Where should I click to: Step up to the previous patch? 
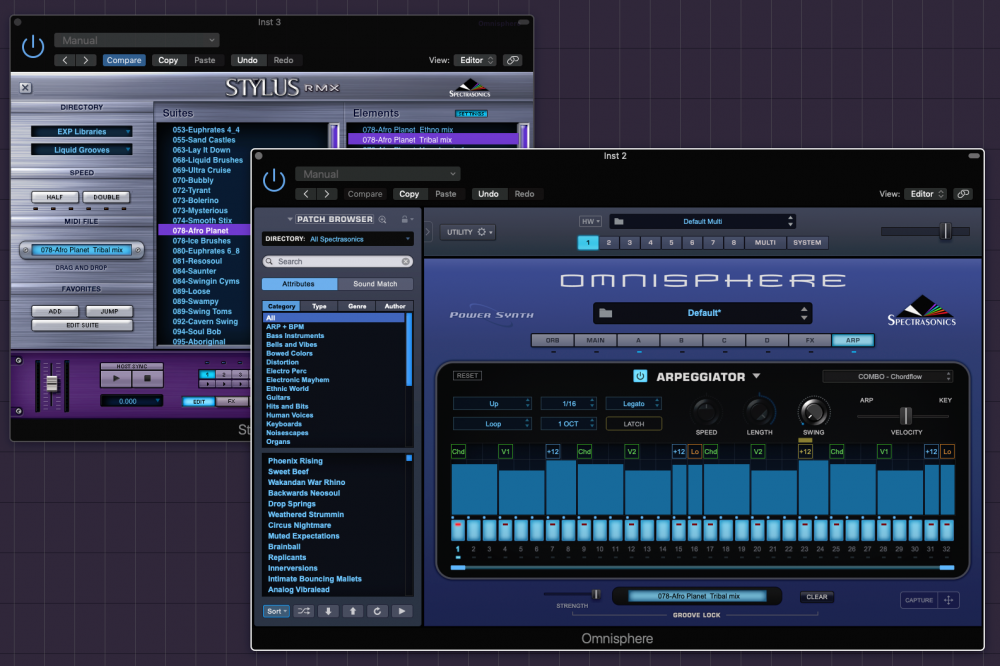[x=353, y=611]
